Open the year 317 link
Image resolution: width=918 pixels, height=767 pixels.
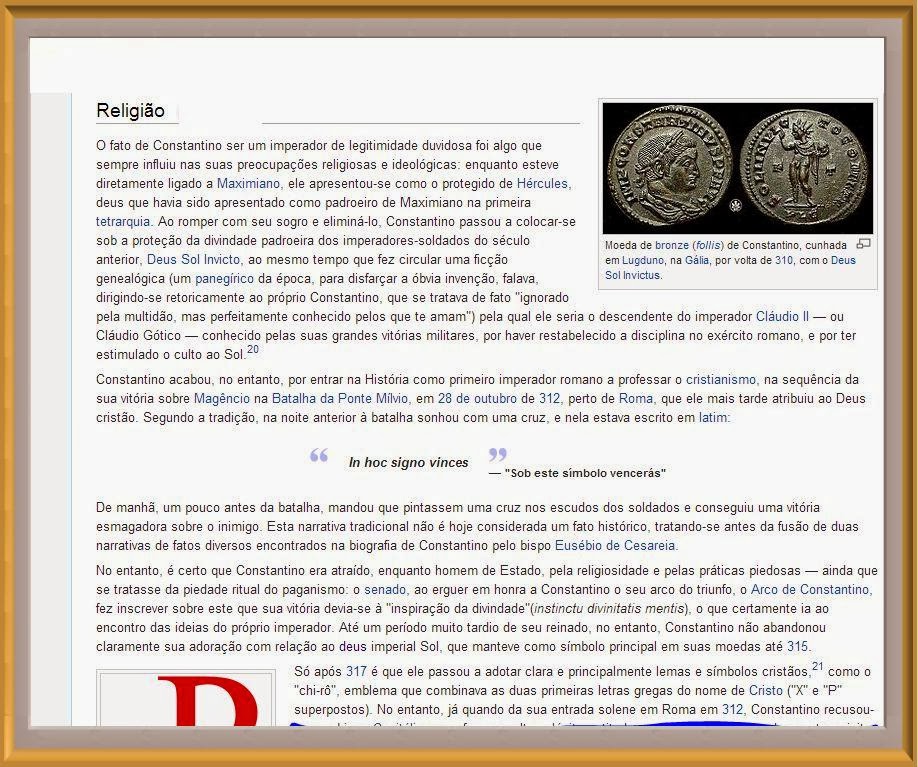(x=356, y=672)
